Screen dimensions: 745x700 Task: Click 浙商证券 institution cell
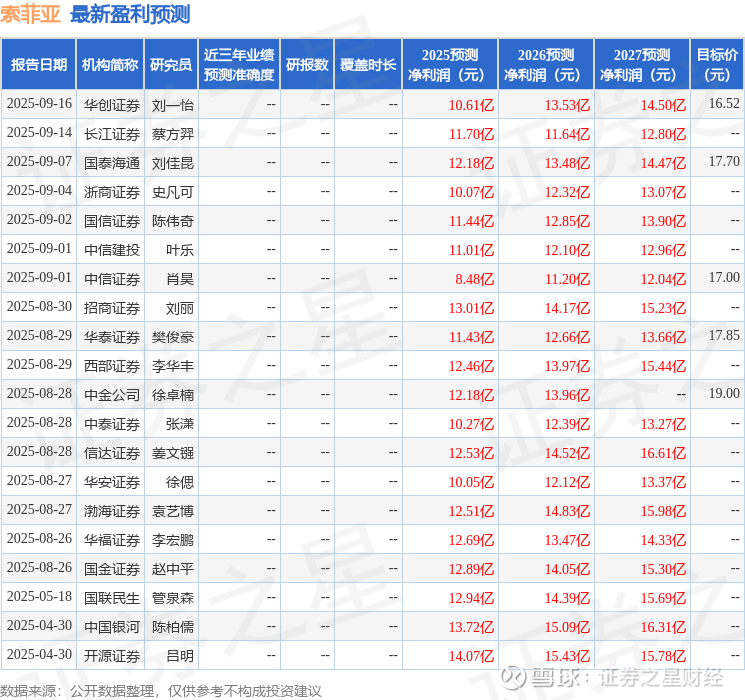112,192
